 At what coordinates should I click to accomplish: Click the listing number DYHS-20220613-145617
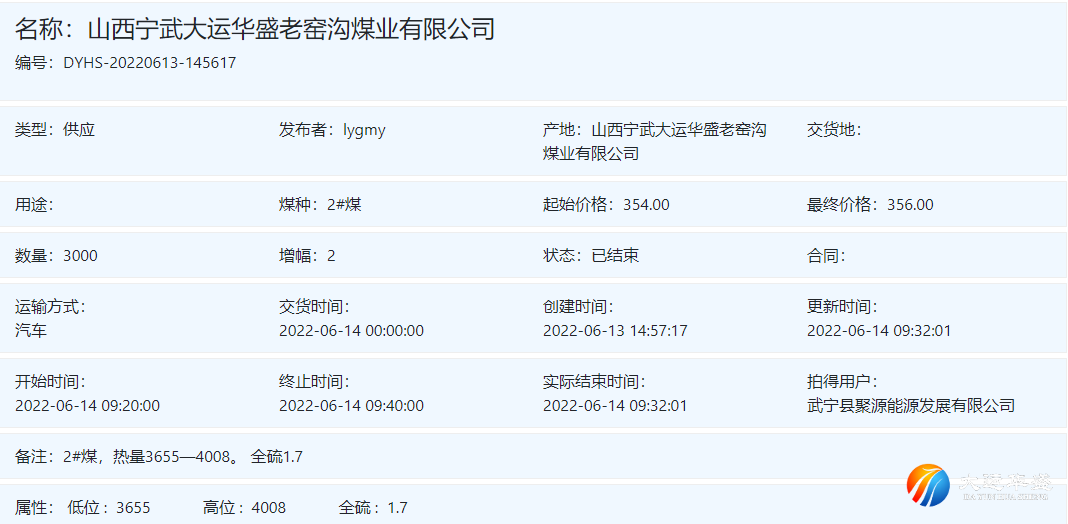[149, 63]
